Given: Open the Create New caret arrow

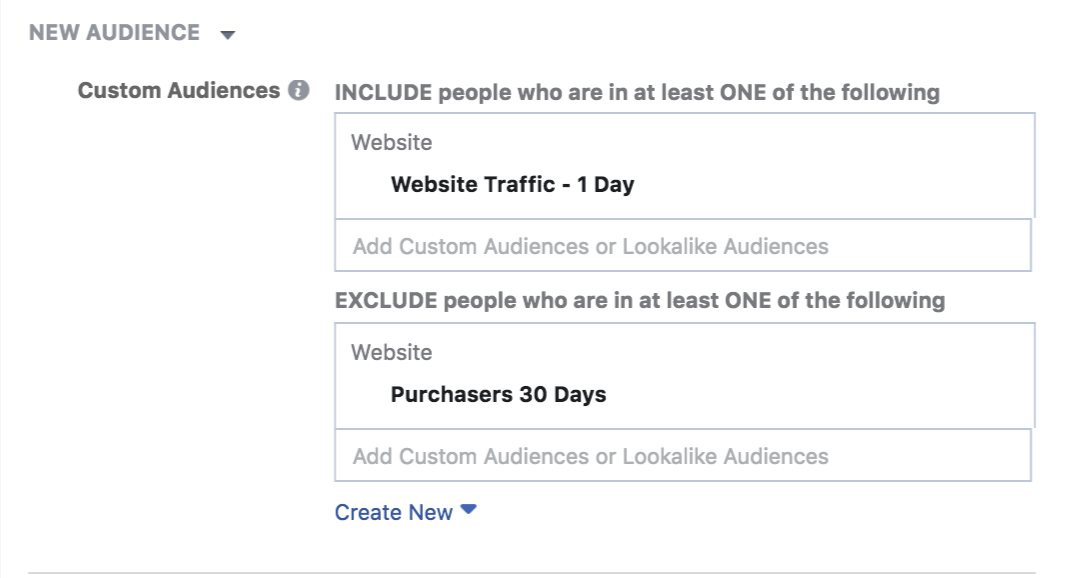Looking at the screenshot, I should click(468, 509).
